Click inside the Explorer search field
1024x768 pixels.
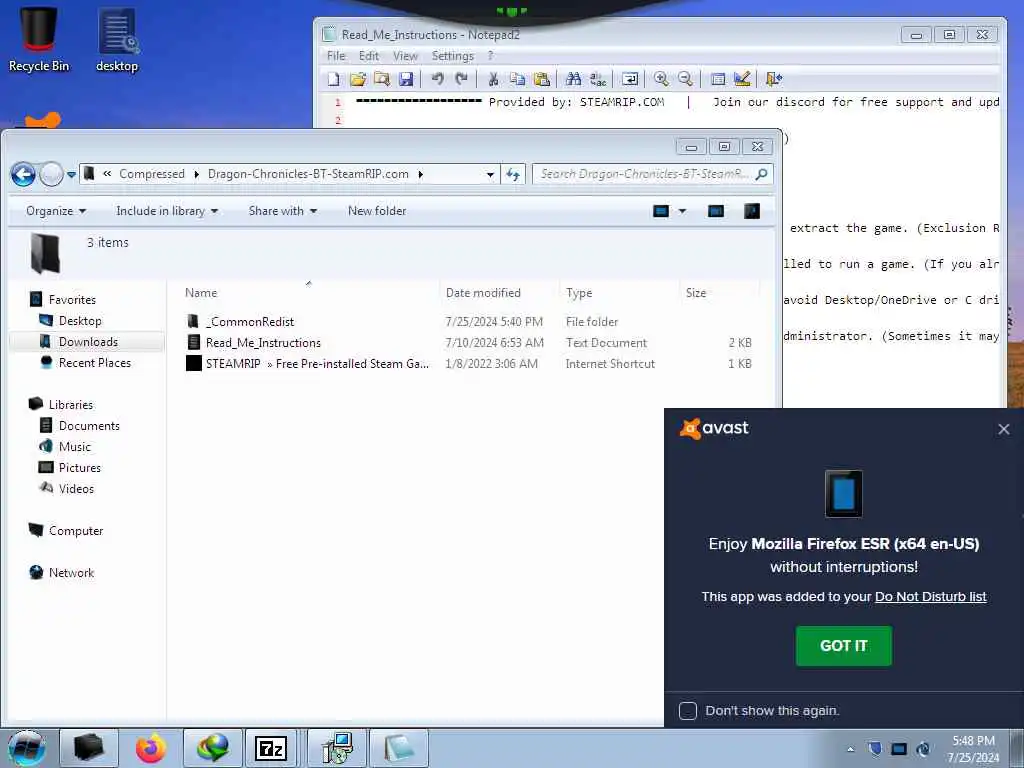[x=645, y=174]
